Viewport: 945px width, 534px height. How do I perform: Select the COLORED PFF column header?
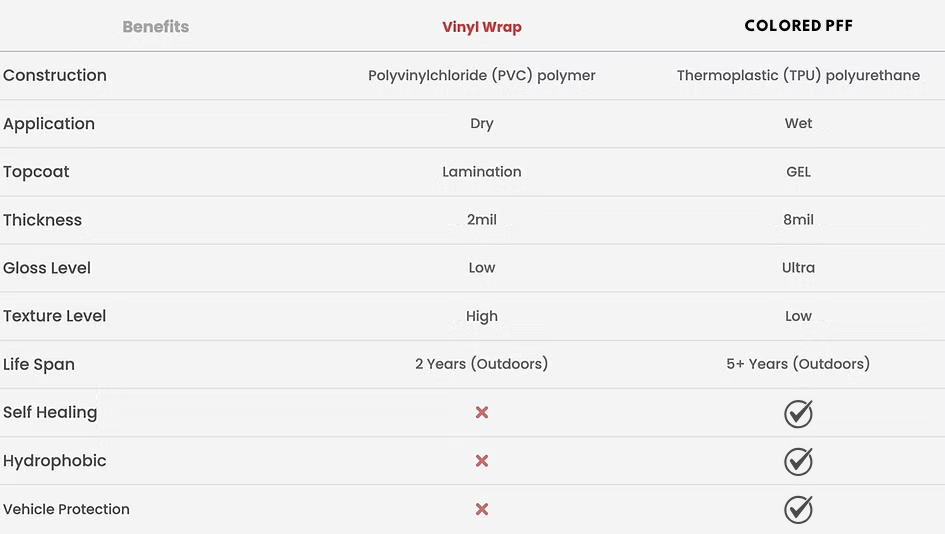(x=798, y=26)
